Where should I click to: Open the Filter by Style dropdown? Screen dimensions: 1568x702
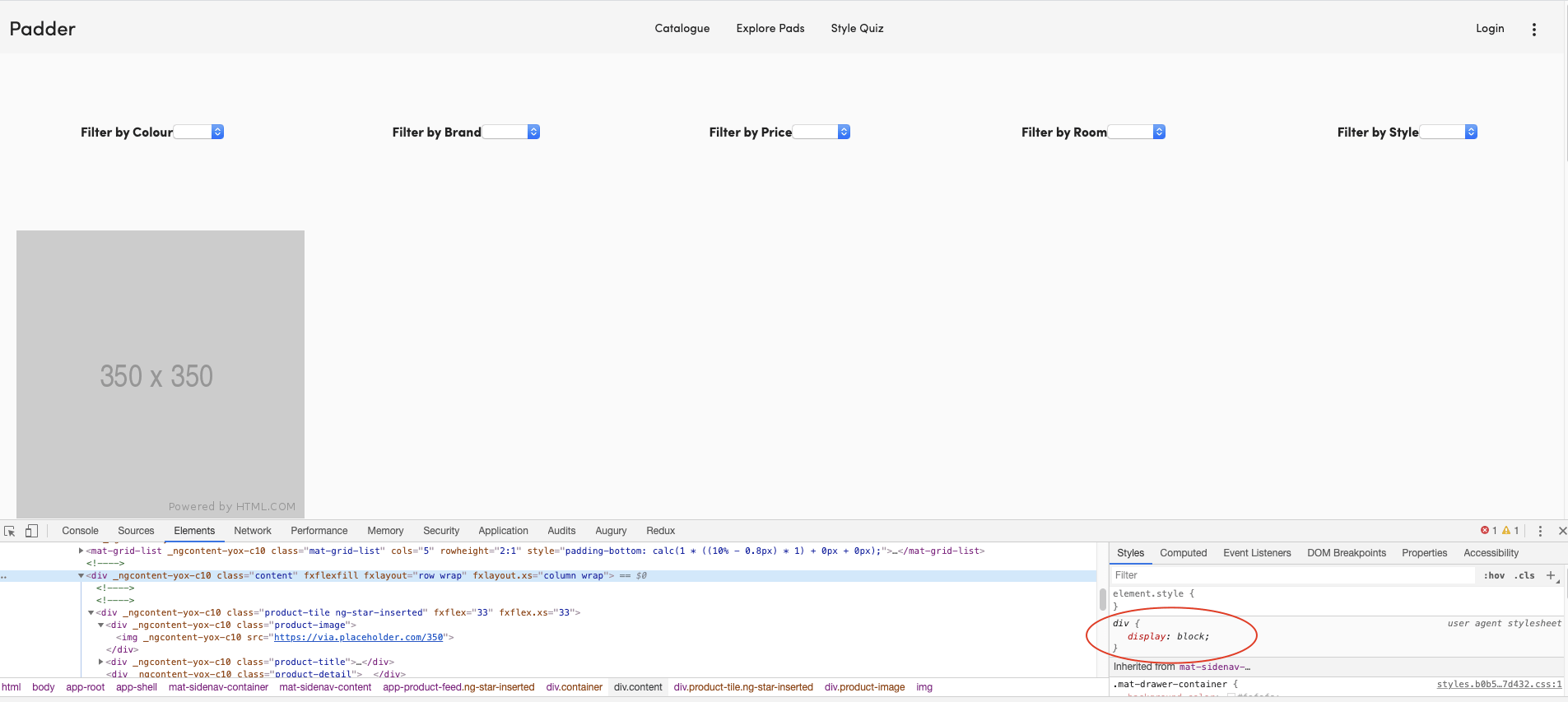1449,132
